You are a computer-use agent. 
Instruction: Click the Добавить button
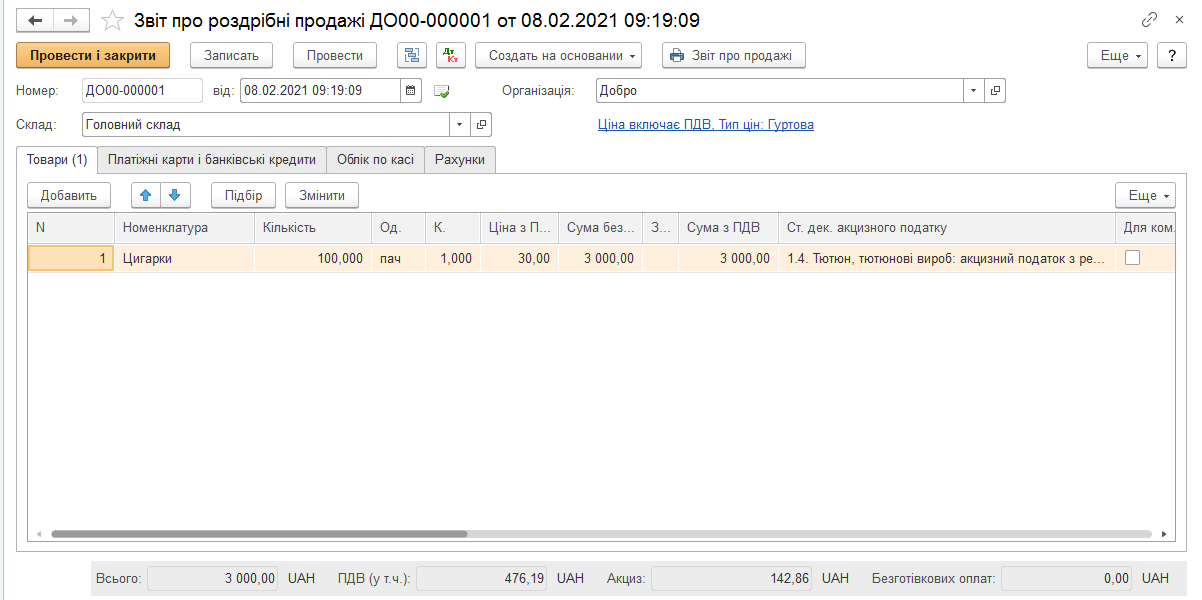pos(69,195)
